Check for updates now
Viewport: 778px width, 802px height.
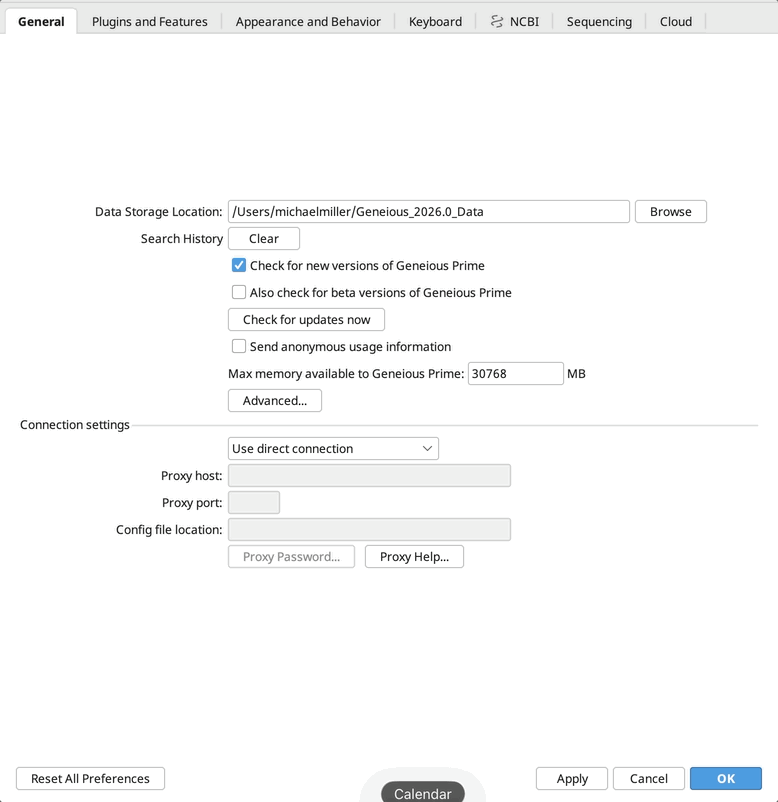click(x=306, y=319)
